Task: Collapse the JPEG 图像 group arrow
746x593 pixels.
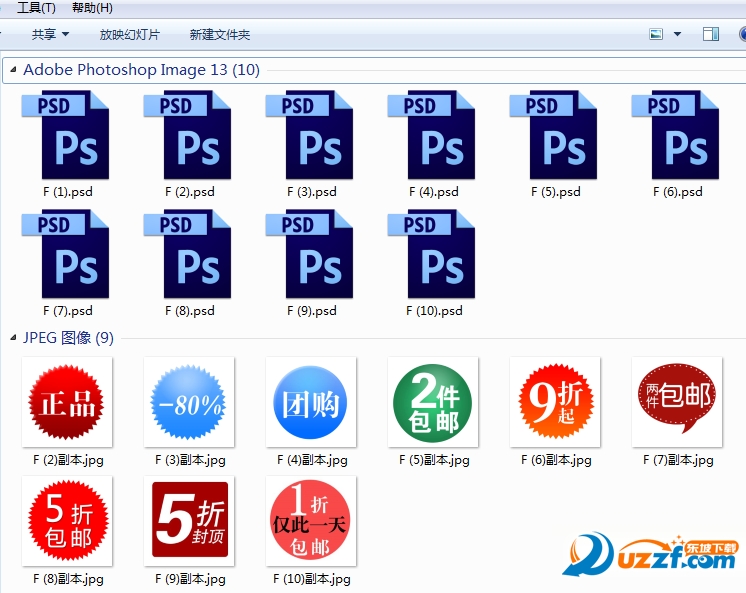Action: [13, 337]
